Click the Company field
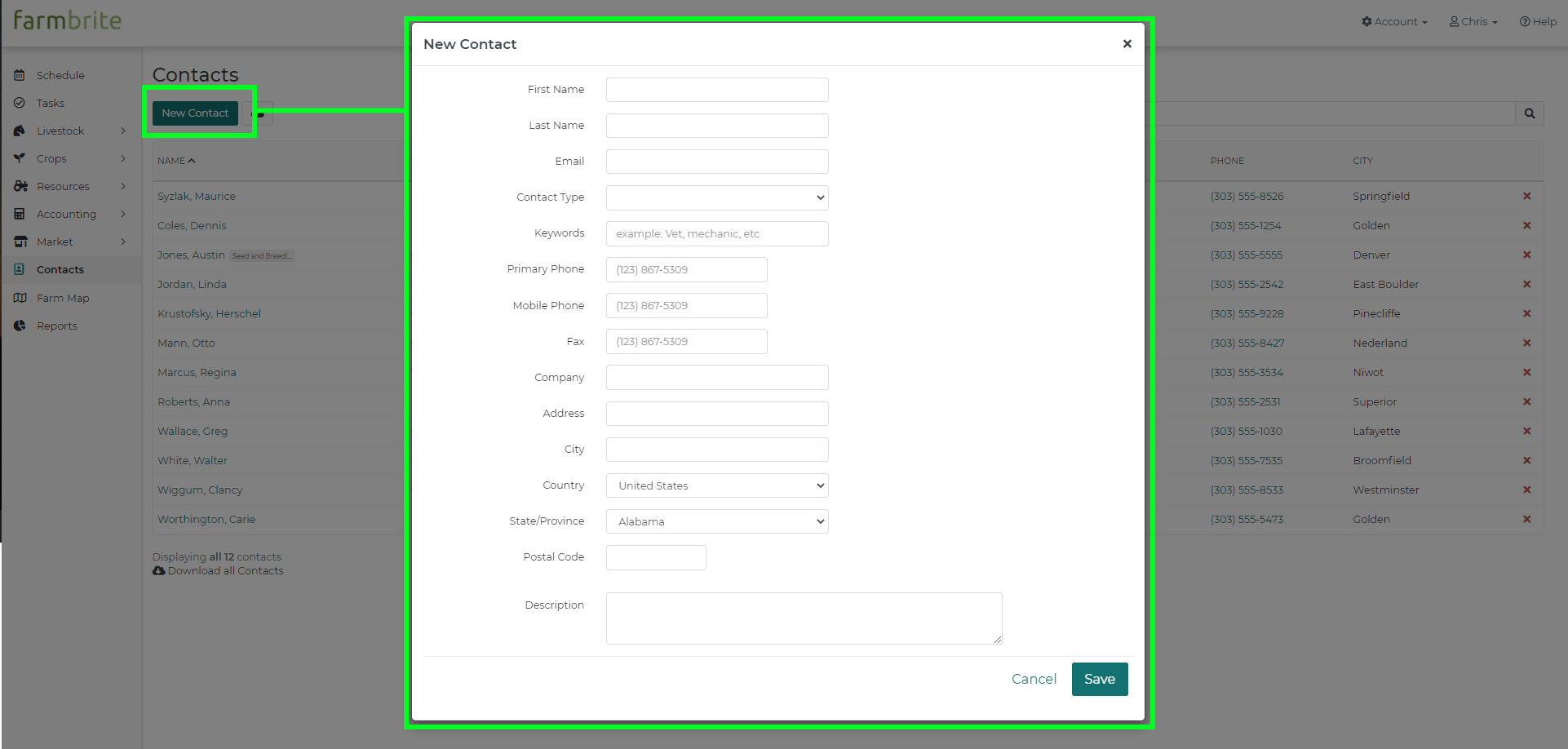This screenshot has height=749, width=1568. click(x=717, y=377)
